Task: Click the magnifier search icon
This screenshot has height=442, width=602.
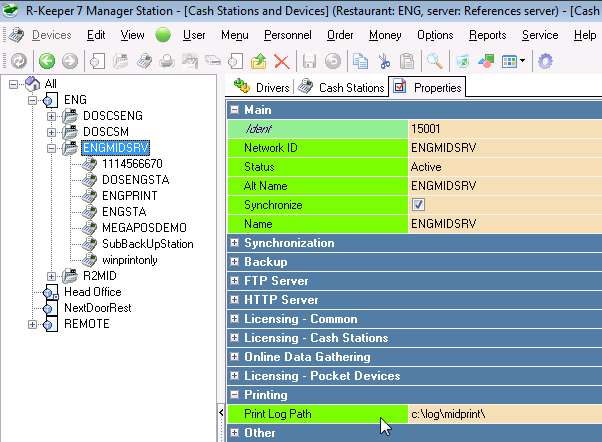Action: (435, 61)
